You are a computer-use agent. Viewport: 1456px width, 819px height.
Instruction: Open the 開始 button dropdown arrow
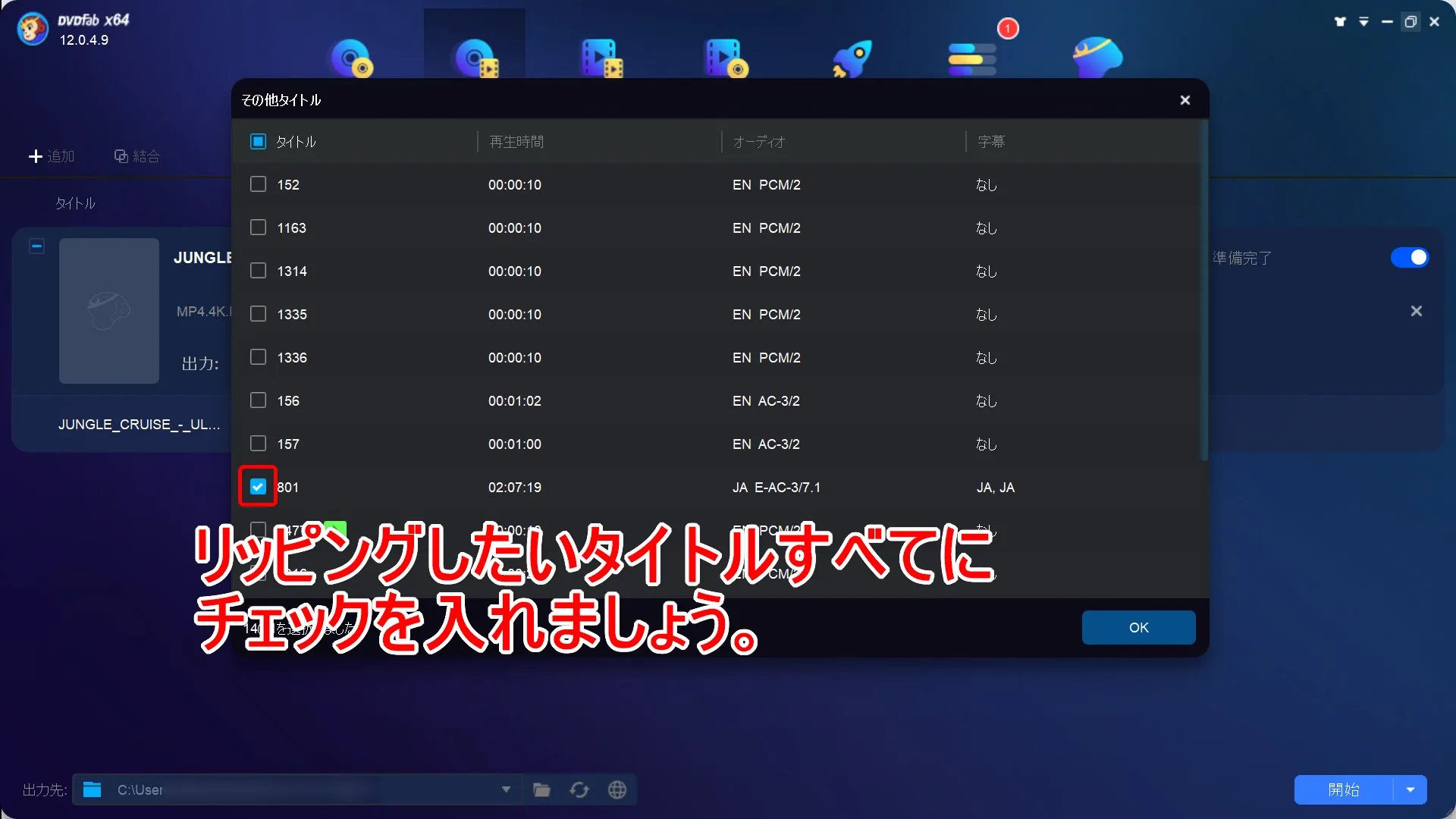(x=1410, y=789)
